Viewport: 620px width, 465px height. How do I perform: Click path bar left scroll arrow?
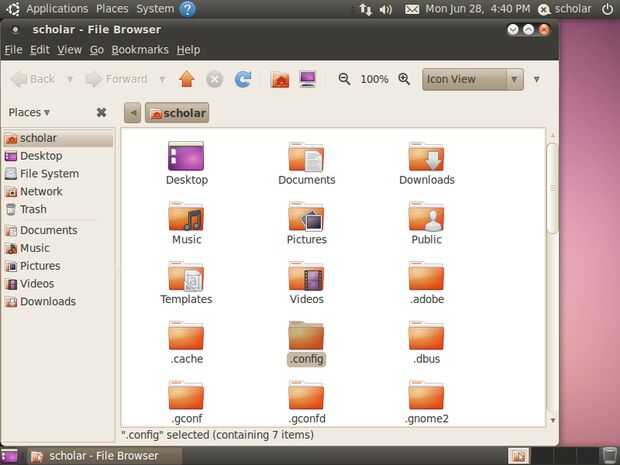[132, 113]
